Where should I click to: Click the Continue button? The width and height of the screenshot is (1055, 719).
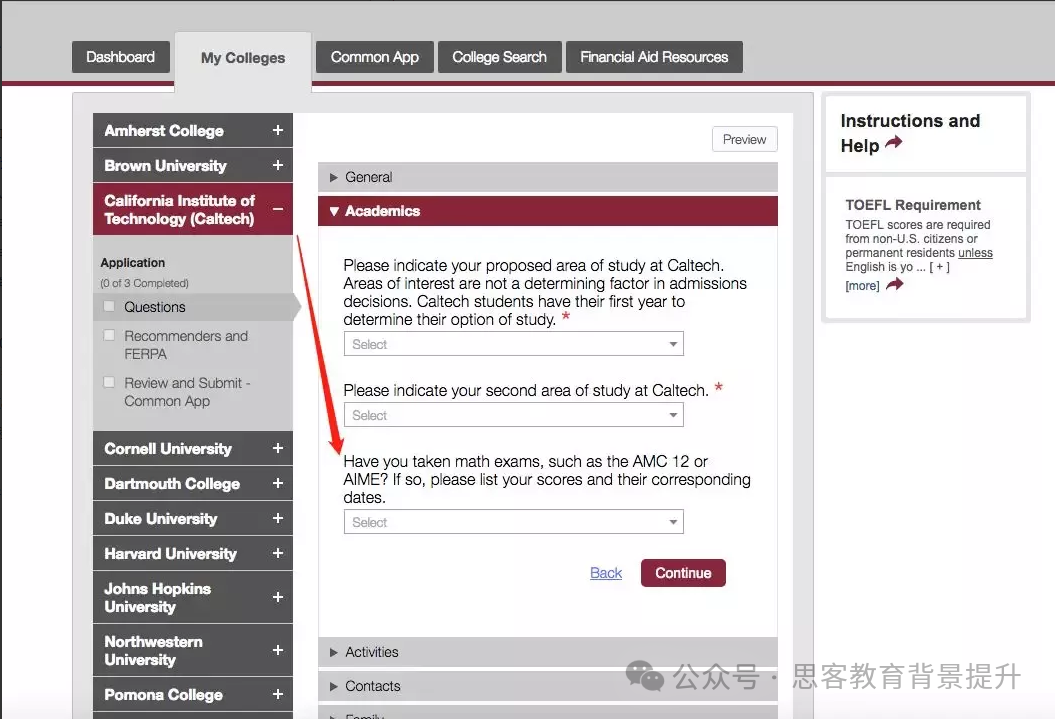coord(683,573)
